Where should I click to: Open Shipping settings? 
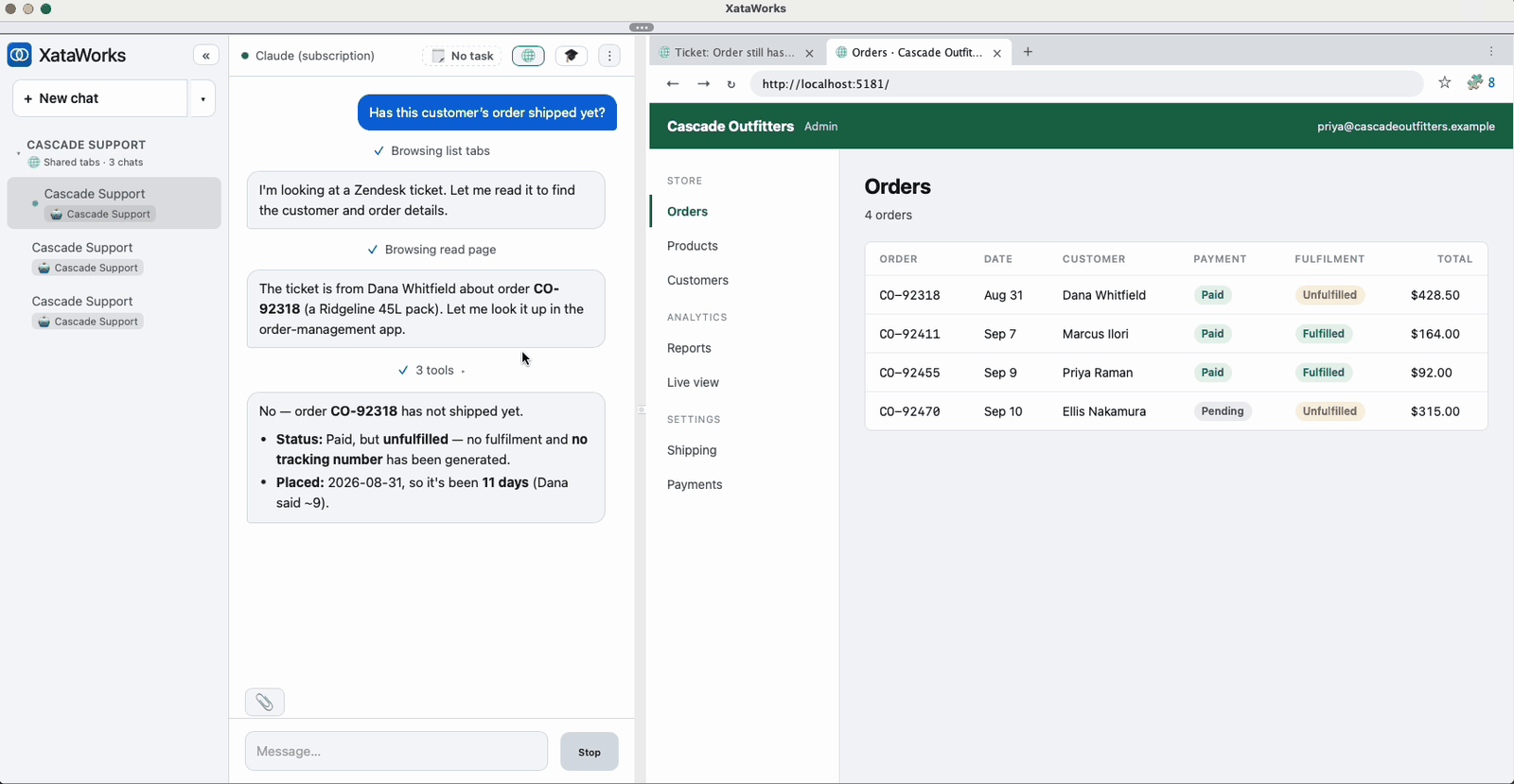coord(692,450)
